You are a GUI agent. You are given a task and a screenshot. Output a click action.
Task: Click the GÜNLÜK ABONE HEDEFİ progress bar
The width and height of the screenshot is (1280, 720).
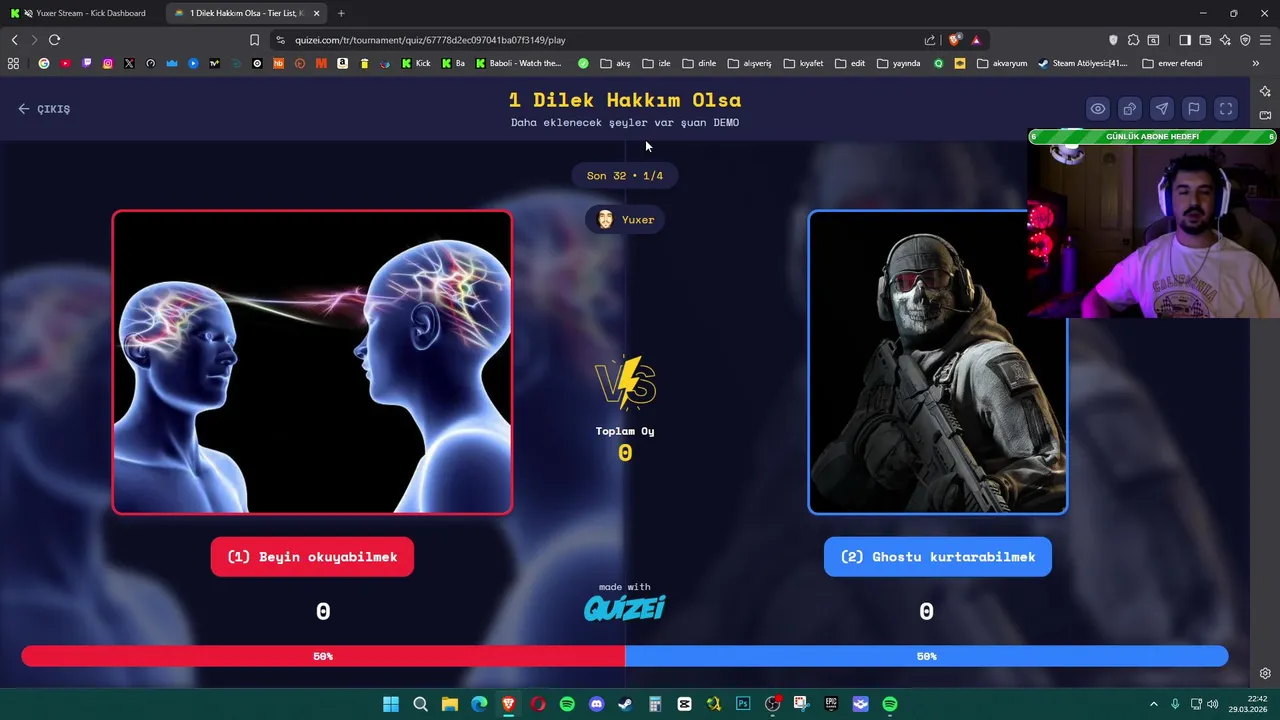(x=1152, y=137)
